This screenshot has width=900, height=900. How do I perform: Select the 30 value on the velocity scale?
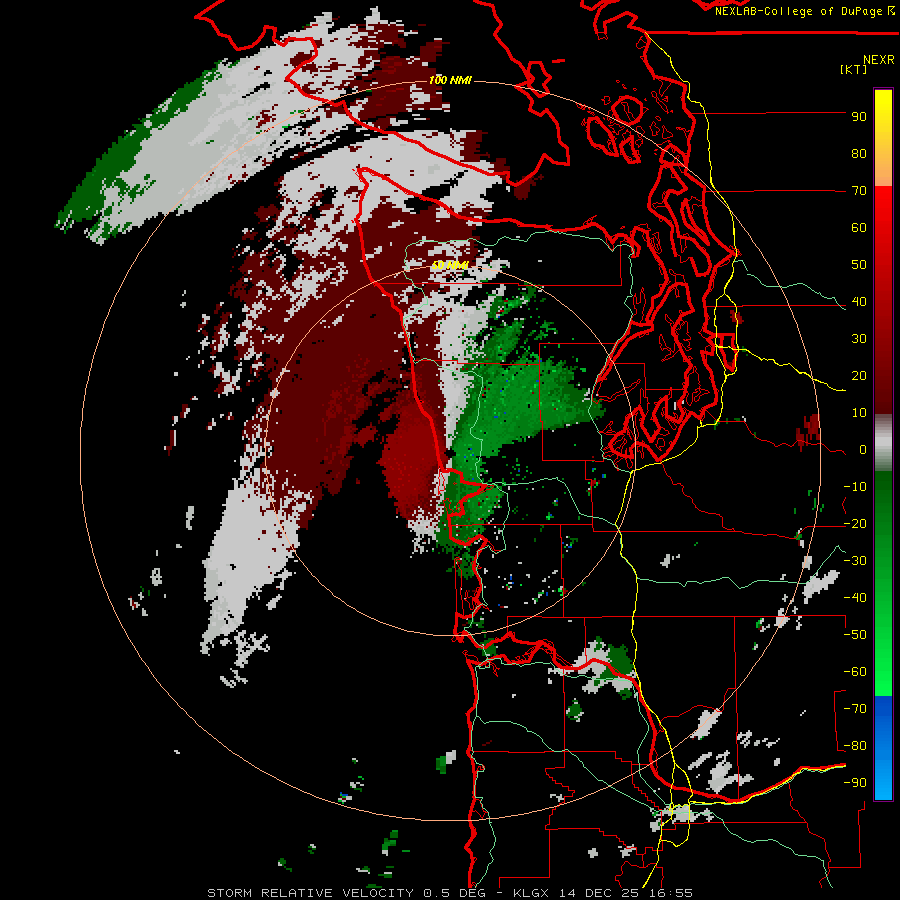point(859,339)
